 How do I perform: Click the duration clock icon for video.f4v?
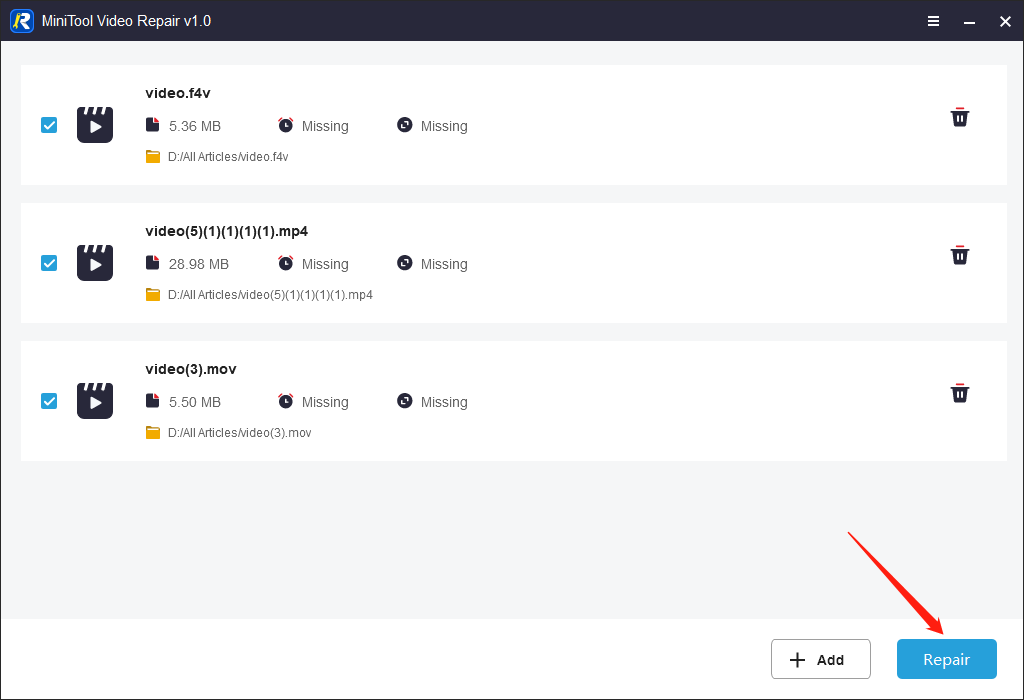[x=285, y=125]
